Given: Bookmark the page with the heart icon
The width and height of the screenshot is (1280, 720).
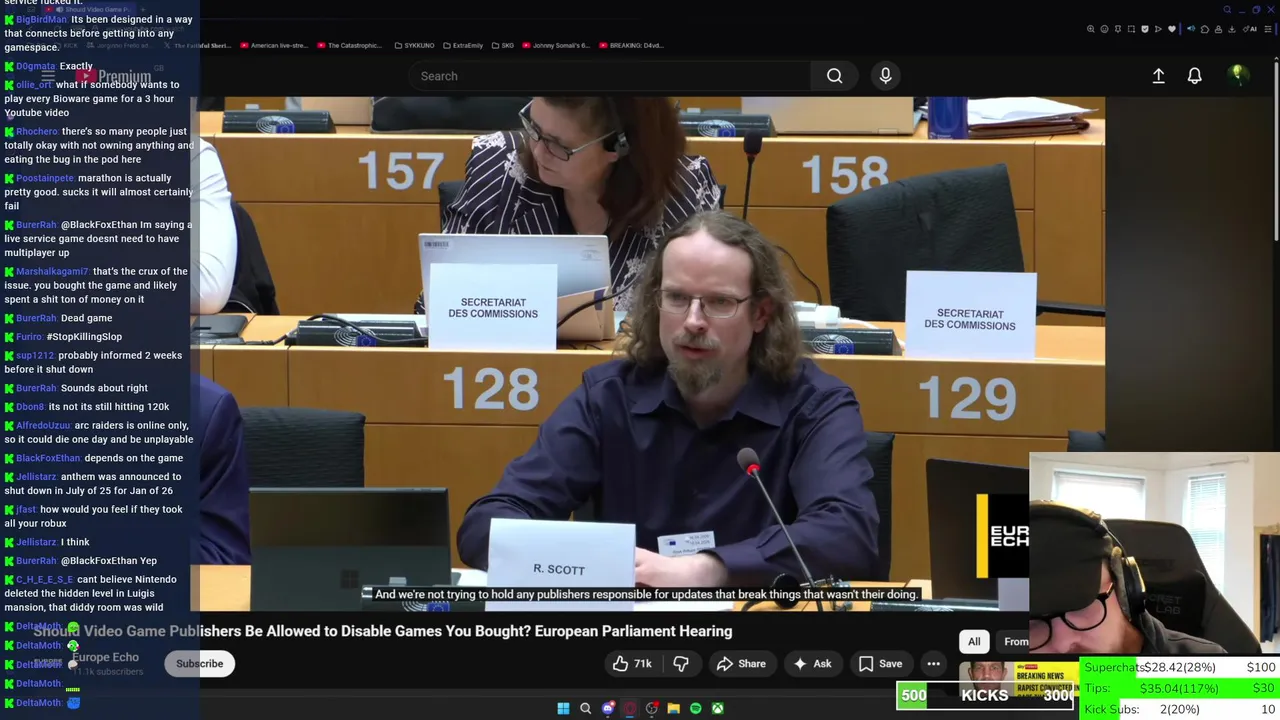Looking at the screenshot, I should (1172, 29).
